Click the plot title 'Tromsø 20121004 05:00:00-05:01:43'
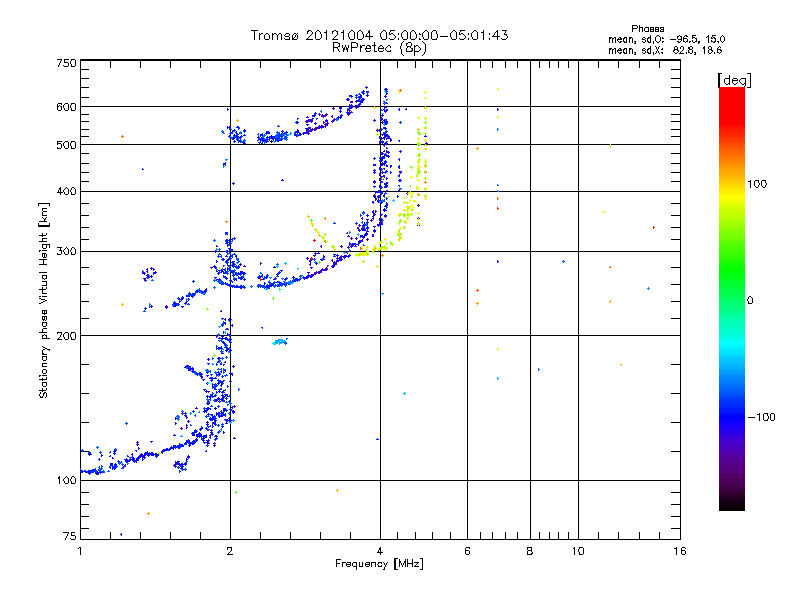 379,35
